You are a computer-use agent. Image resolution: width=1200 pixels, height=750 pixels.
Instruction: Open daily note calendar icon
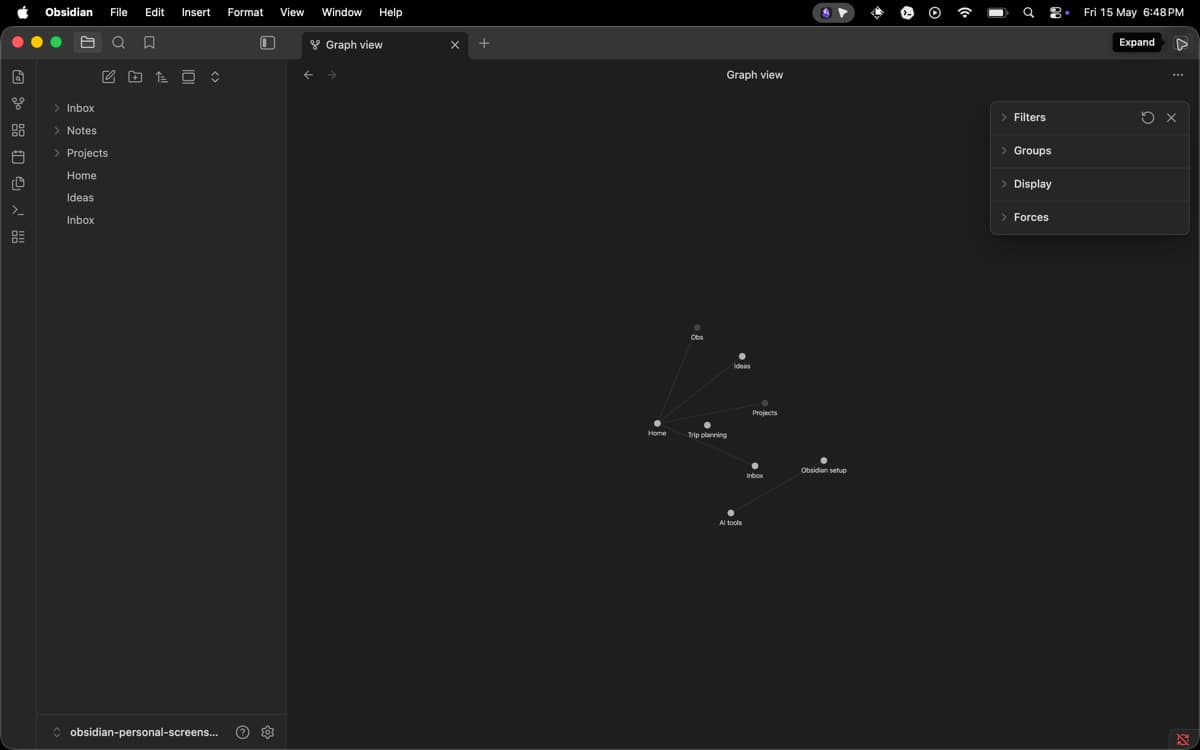point(18,157)
